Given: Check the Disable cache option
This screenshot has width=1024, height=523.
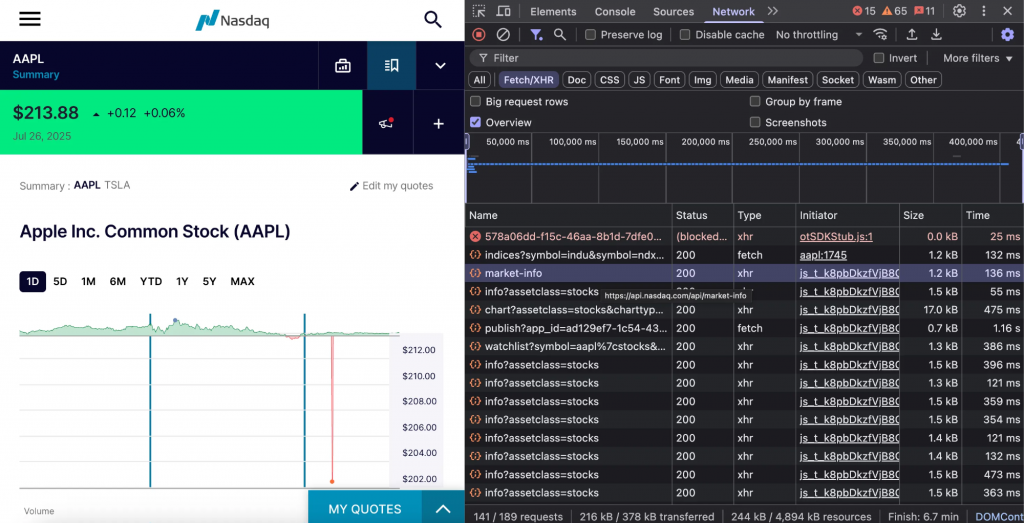Looking at the screenshot, I should click(x=685, y=35).
